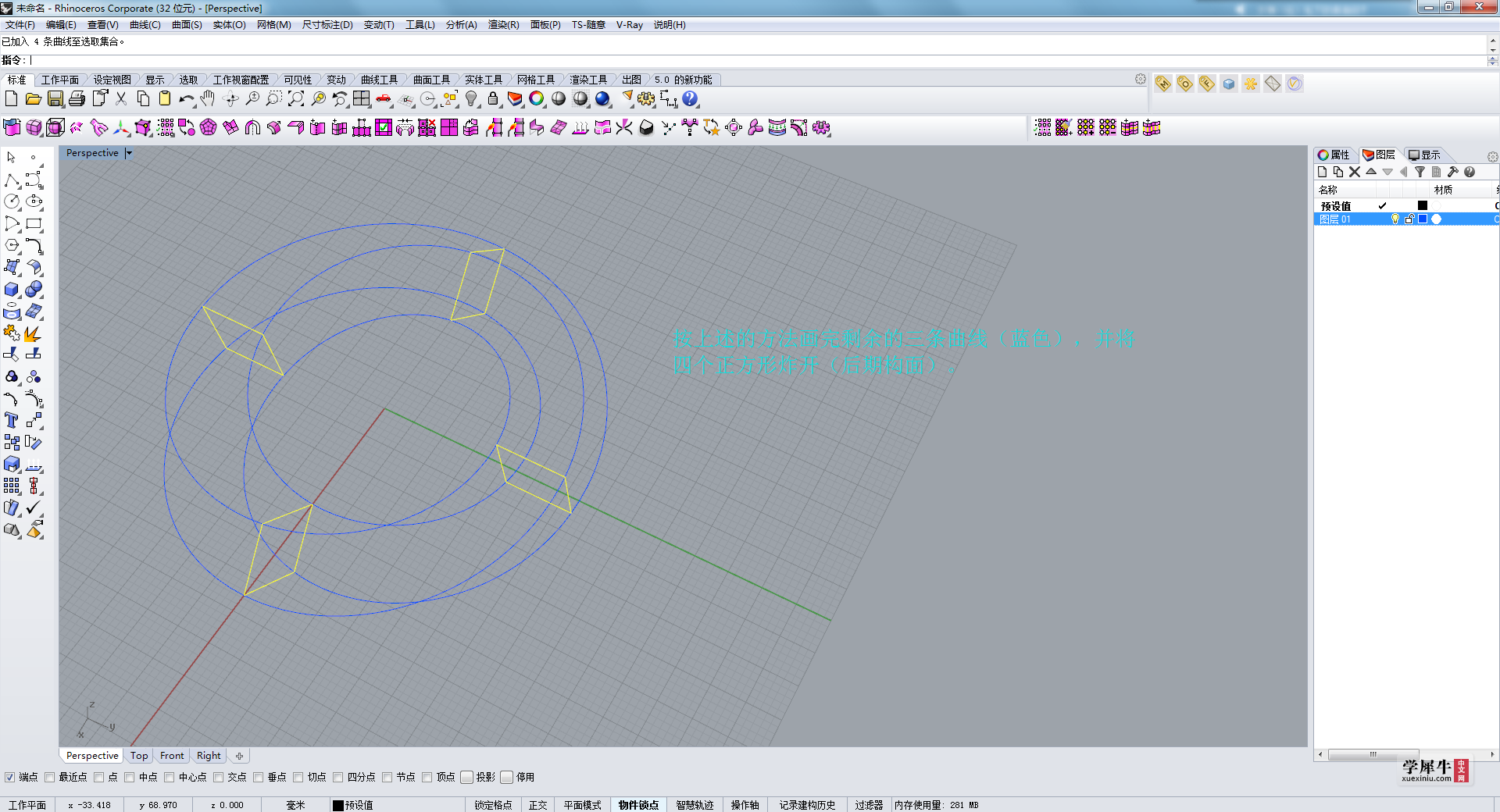Open the 曲线(C) menu
This screenshot has height=812, width=1500.
(x=145, y=25)
